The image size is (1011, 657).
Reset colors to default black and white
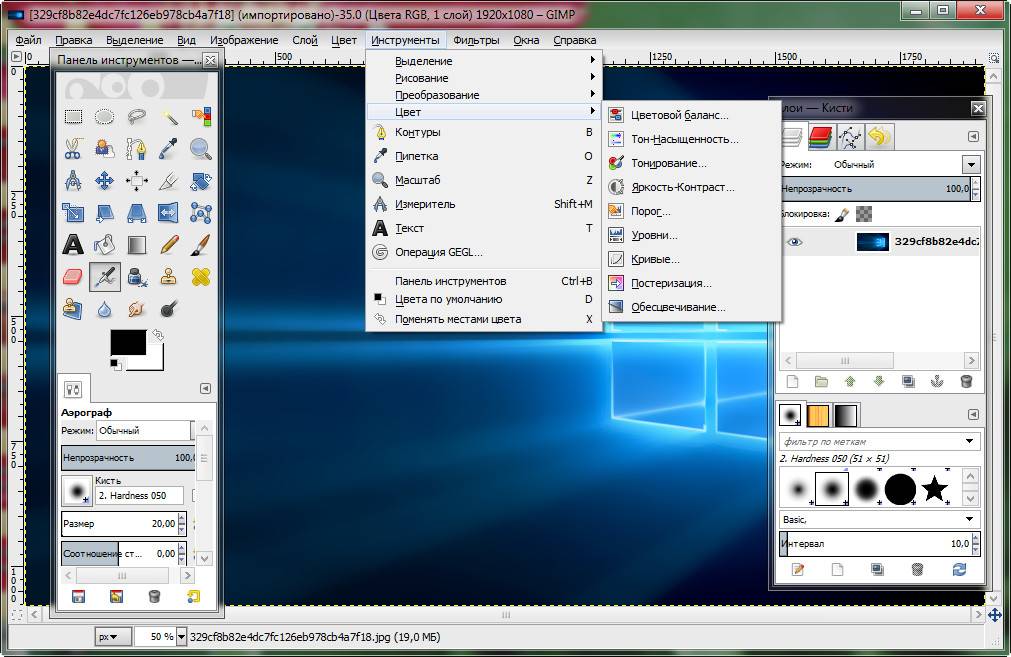coord(115,364)
